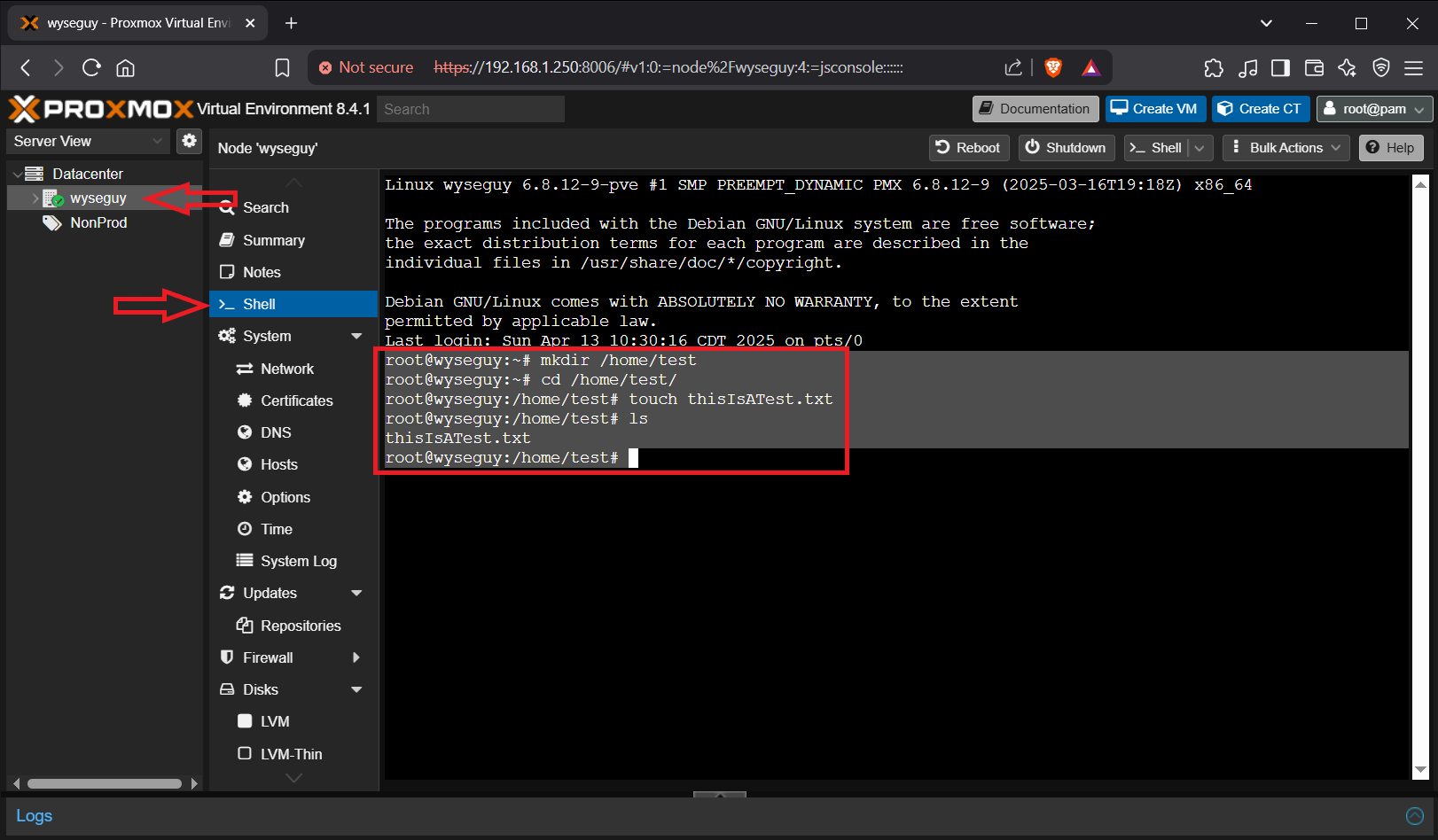Expand the wyseguy node arrow in tree

tap(35, 198)
